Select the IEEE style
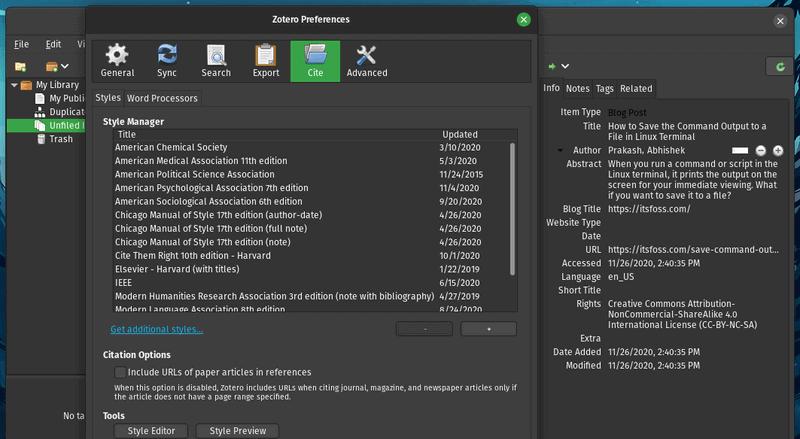The height and width of the screenshot is (439, 800). (x=311, y=283)
